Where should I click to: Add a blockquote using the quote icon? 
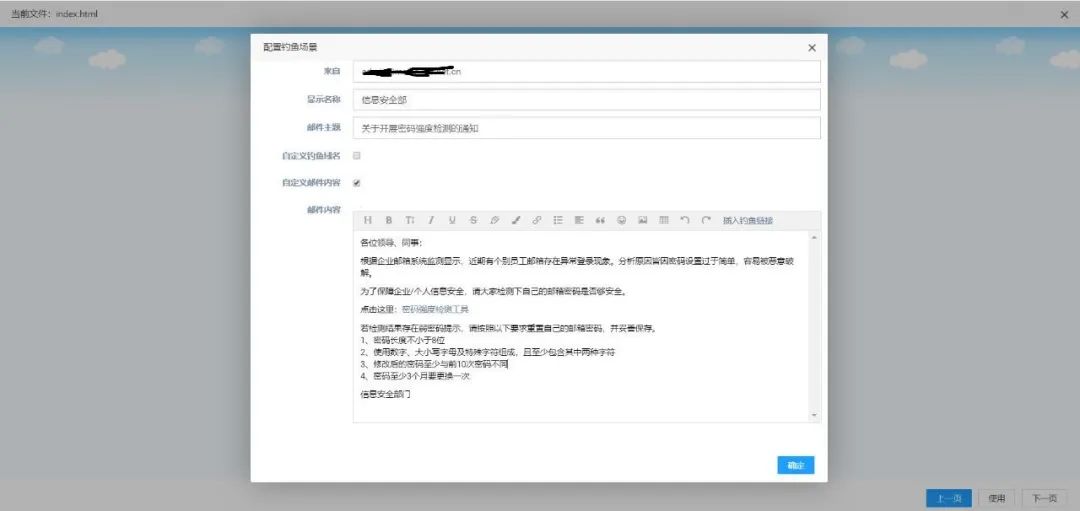click(600, 220)
